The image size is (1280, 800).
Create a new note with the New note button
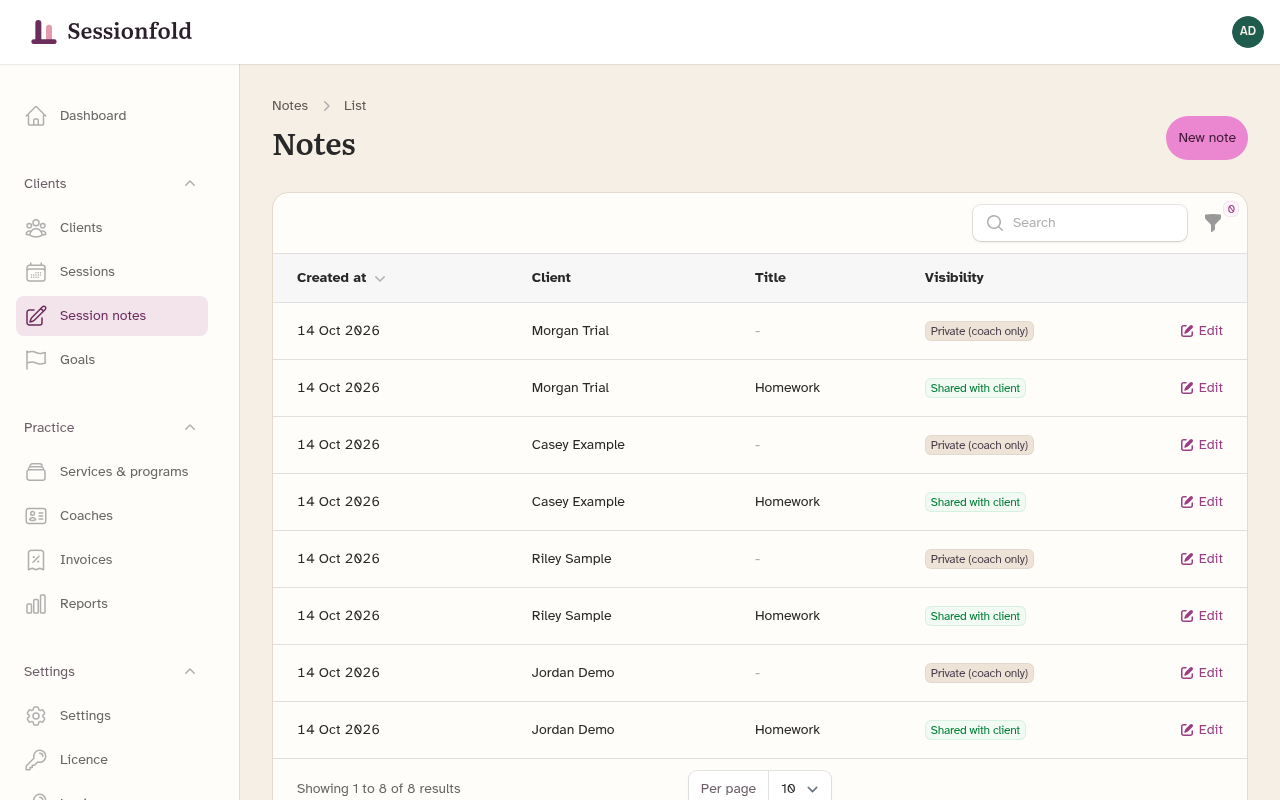coord(1207,138)
